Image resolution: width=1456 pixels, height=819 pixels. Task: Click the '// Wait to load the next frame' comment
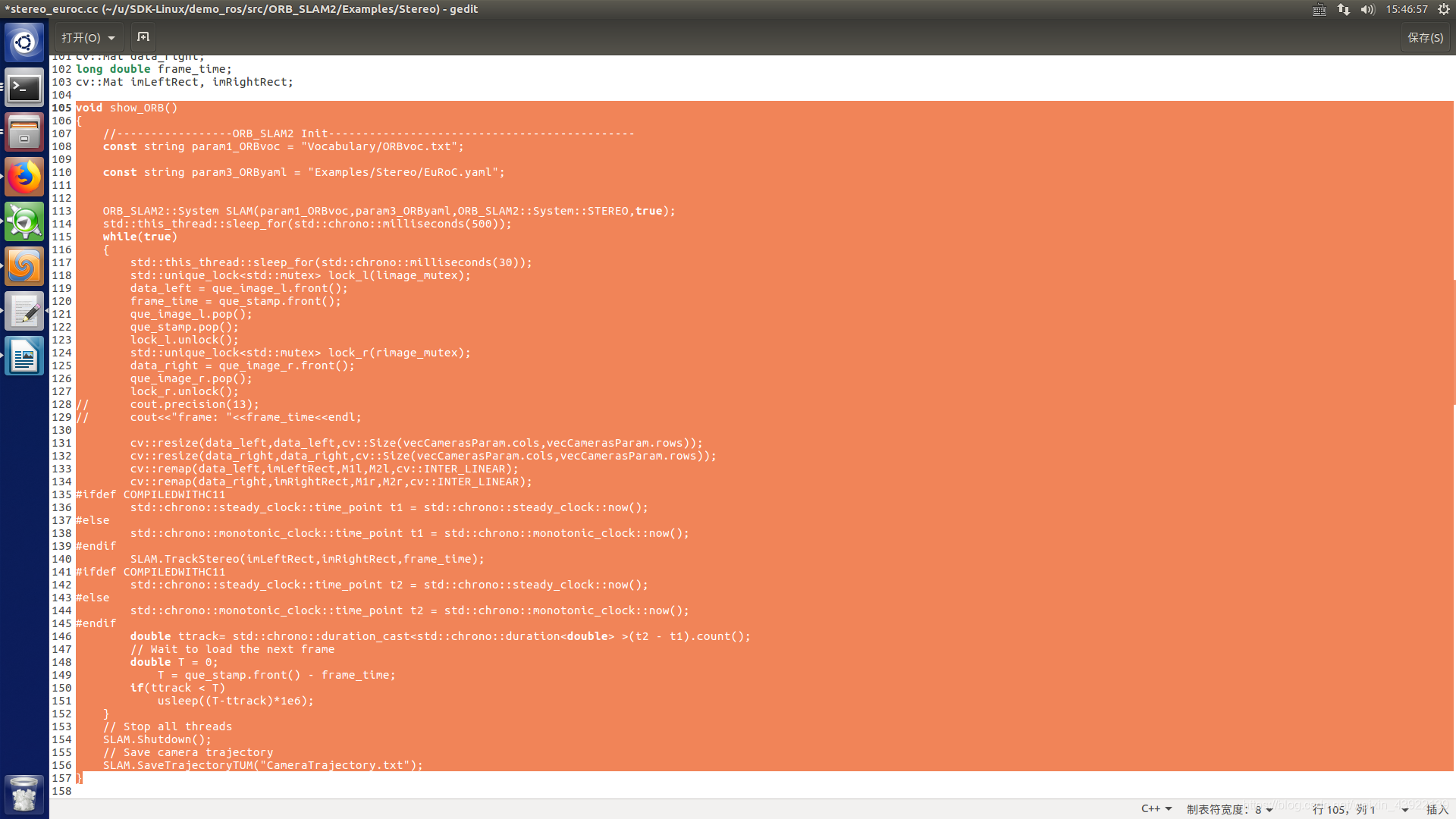(232, 649)
